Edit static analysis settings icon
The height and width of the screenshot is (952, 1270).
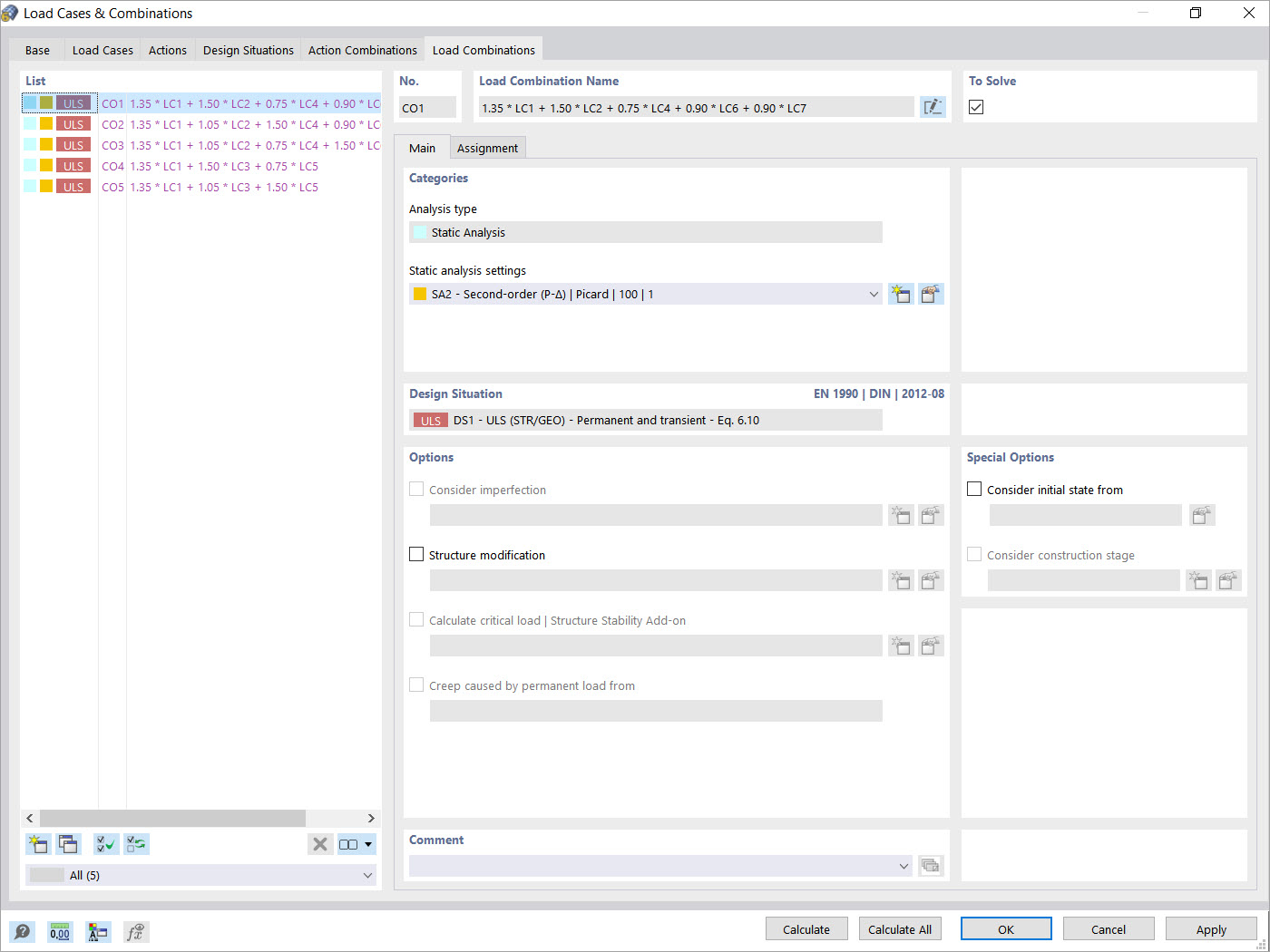(931, 294)
